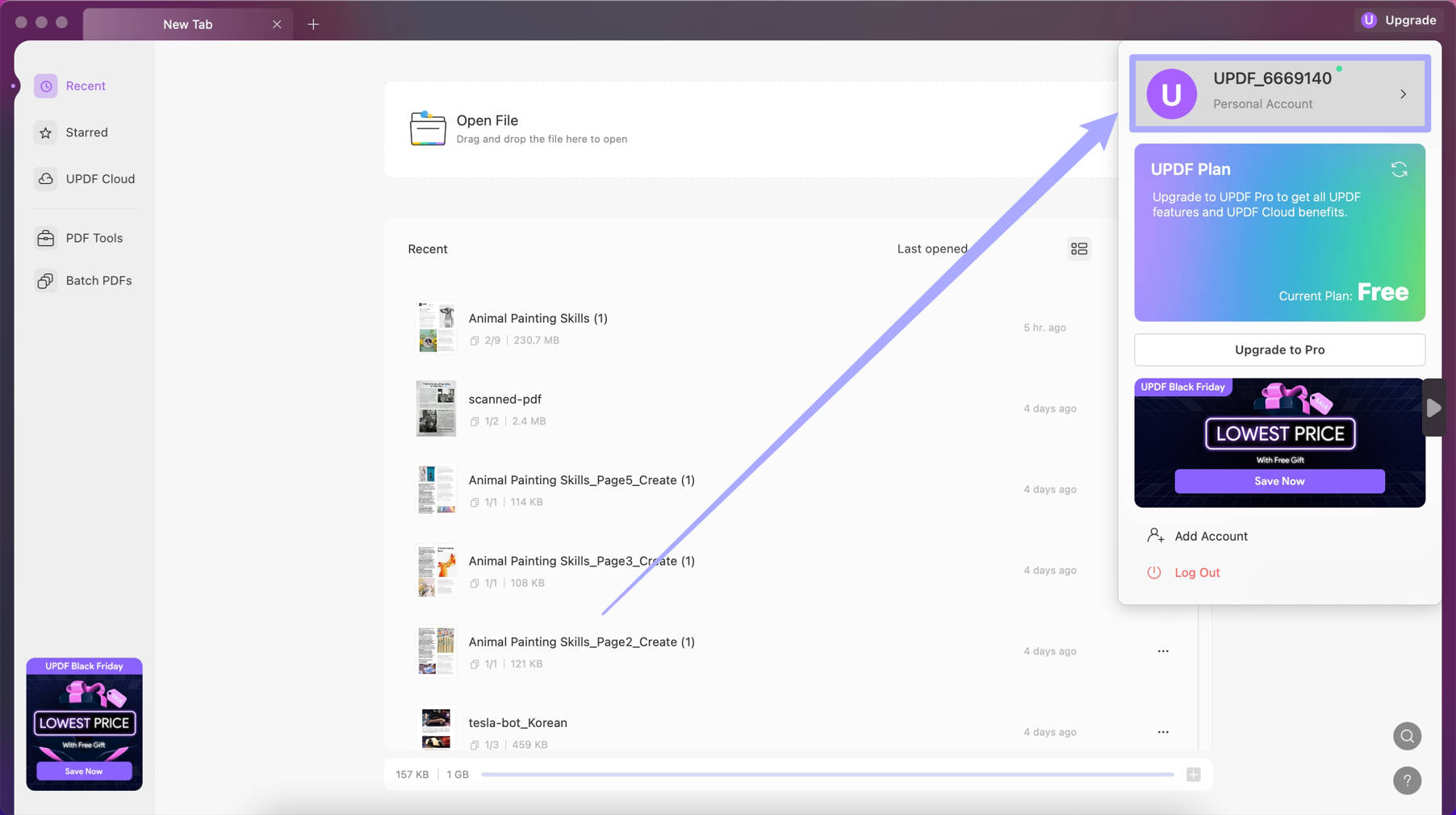Click the tesla-bot_Korean thumbnail
1456x815 pixels.
tap(436, 728)
